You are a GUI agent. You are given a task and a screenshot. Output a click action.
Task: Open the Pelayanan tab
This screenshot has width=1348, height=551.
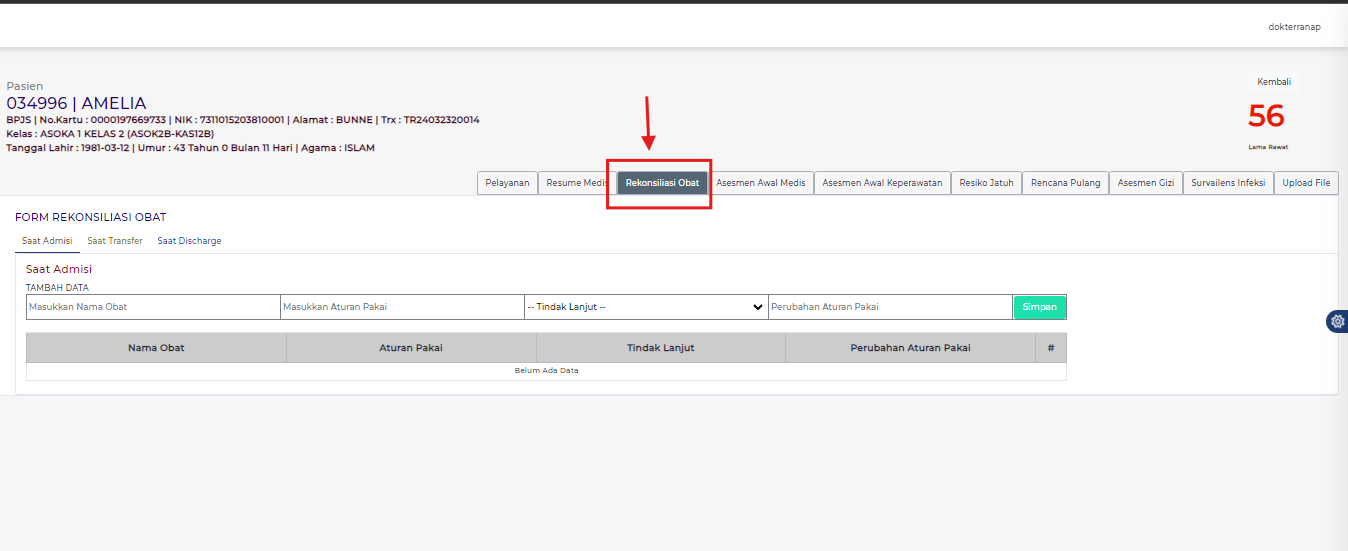(507, 183)
